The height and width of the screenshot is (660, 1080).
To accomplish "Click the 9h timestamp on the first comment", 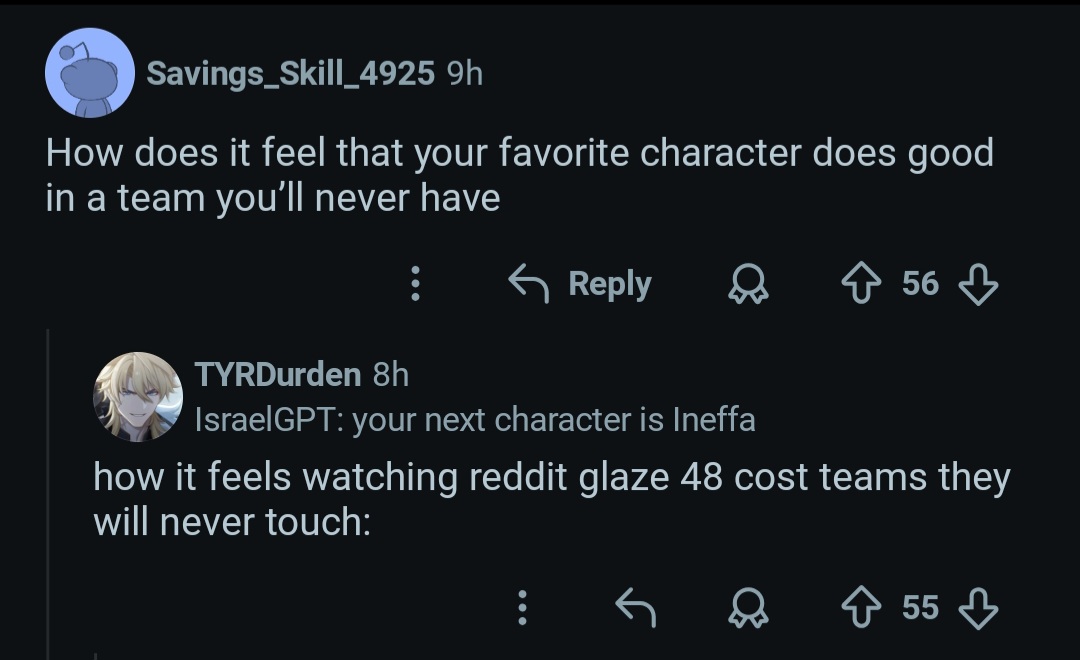I will click(x=465, y=73).
